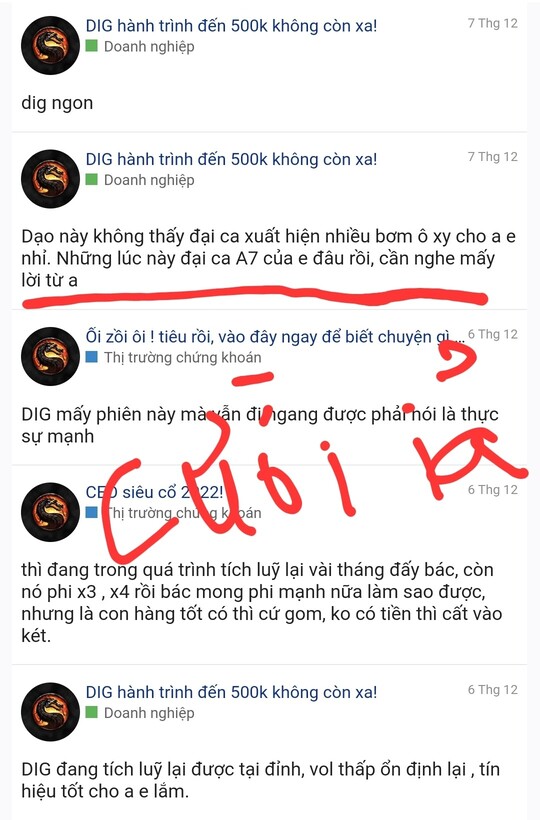Open avatar of first 'dig ngon' post

[x=50, y=45]
